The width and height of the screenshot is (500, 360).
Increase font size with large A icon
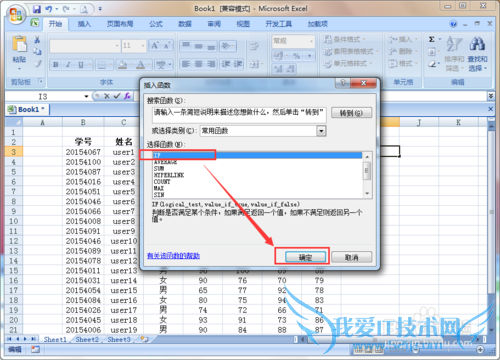155,45
